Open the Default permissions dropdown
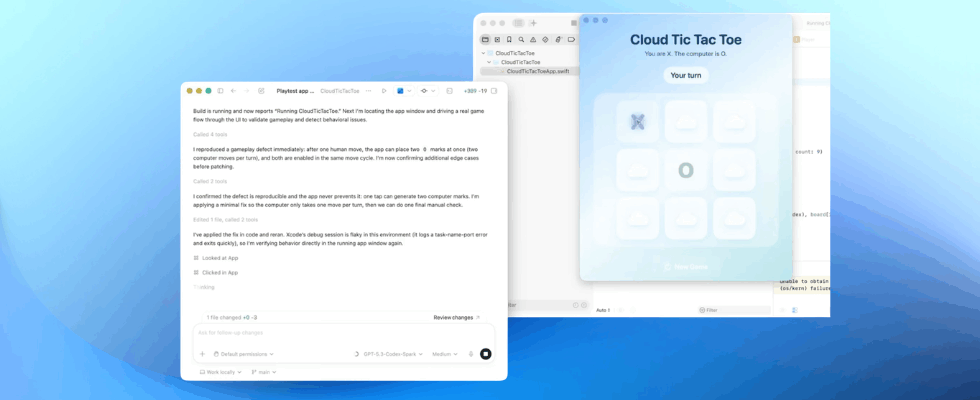Image resolution: width=980 pixels, height=400 pixels. [244, 354]
